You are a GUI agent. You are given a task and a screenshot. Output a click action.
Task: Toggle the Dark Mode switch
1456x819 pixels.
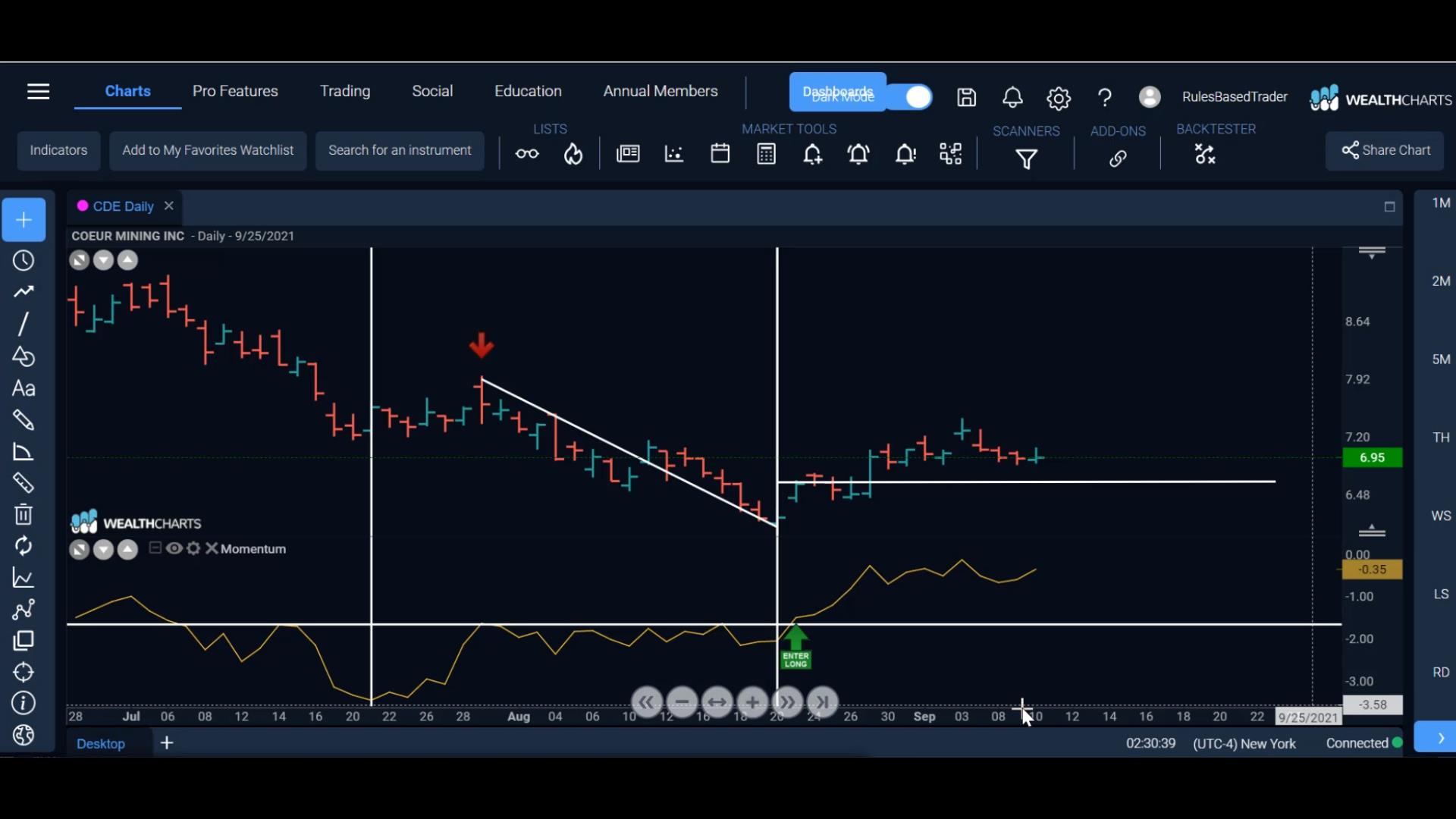[910, 97]
